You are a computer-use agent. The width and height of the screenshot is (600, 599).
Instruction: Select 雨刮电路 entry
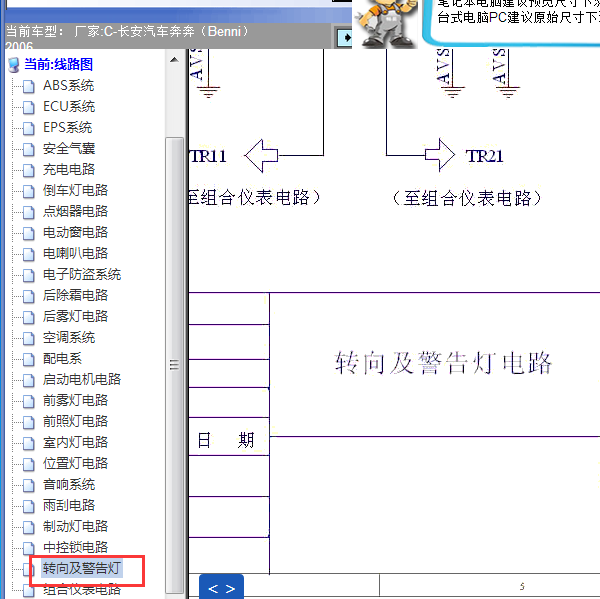point(69,505)
